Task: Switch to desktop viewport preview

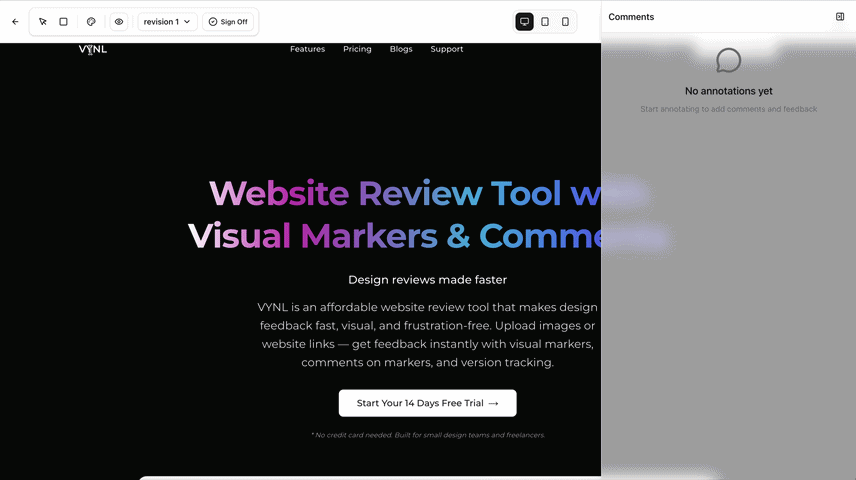Action: click(x=525, y=22)
